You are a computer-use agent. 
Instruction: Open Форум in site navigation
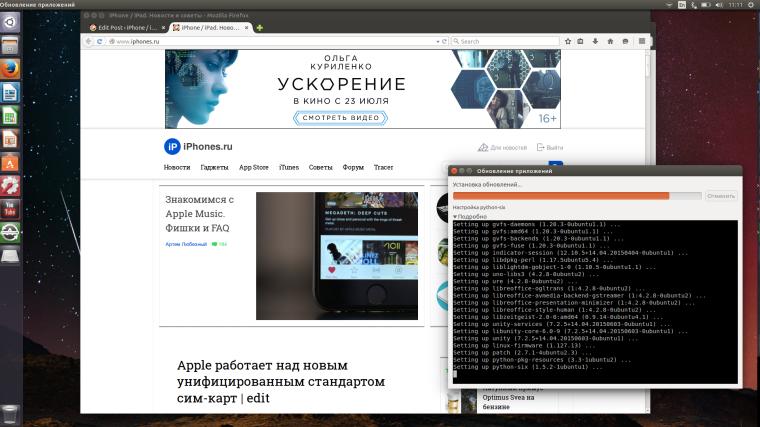pyautogui.click(x=353, y=167)
